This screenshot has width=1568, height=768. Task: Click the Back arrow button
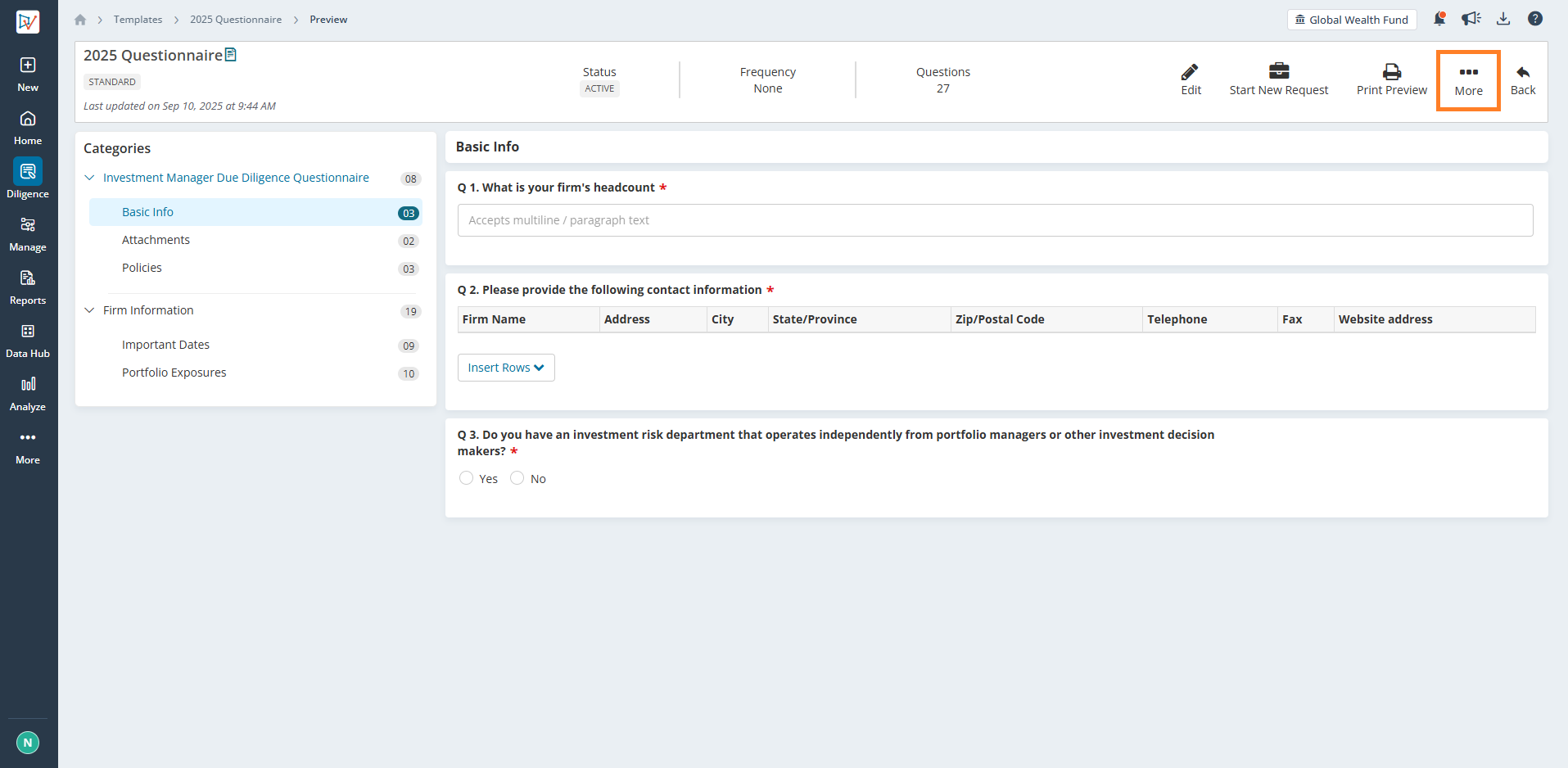pos(1523,79)
